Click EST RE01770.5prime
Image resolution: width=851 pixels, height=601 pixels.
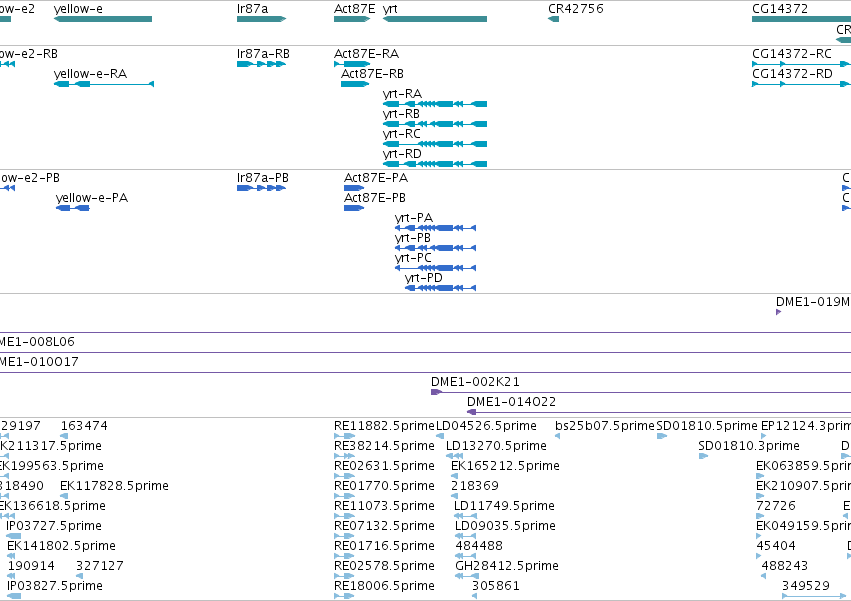[x=384, y=486]
